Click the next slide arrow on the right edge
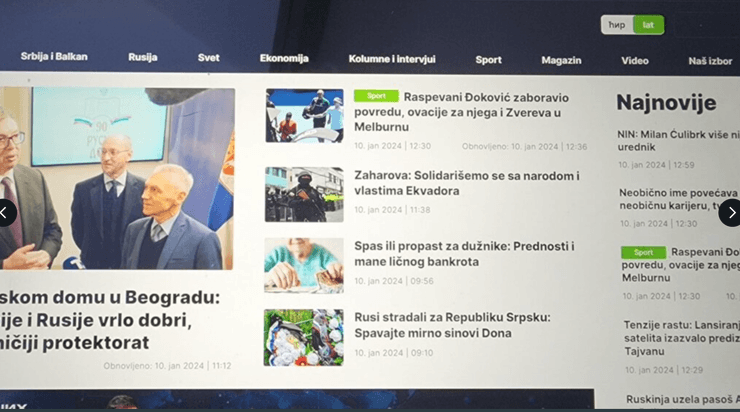Screen dimensions: 740x412 [x=730, y=212]
